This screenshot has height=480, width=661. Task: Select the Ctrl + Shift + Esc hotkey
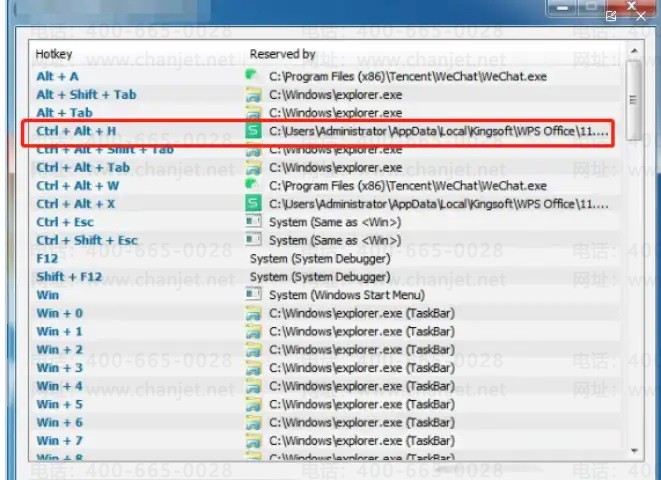pyautogui.click(x=87, y=240)
